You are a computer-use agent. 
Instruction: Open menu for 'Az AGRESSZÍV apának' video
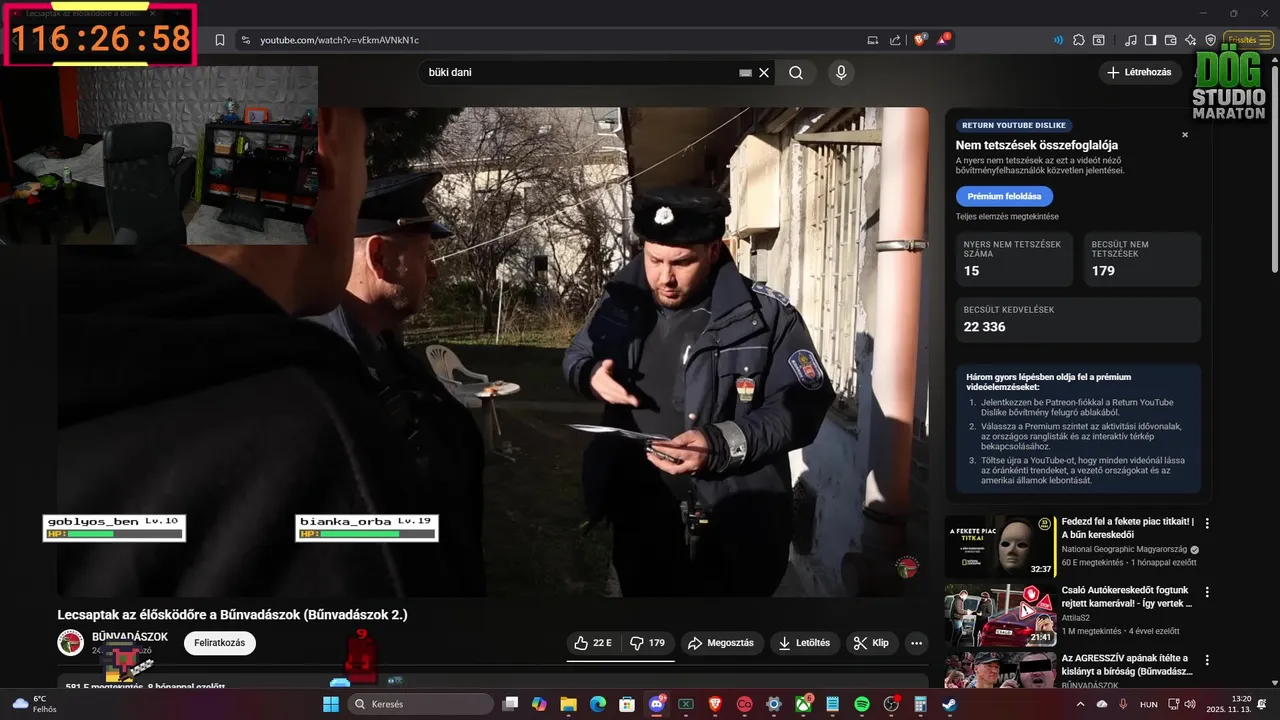1207,660
